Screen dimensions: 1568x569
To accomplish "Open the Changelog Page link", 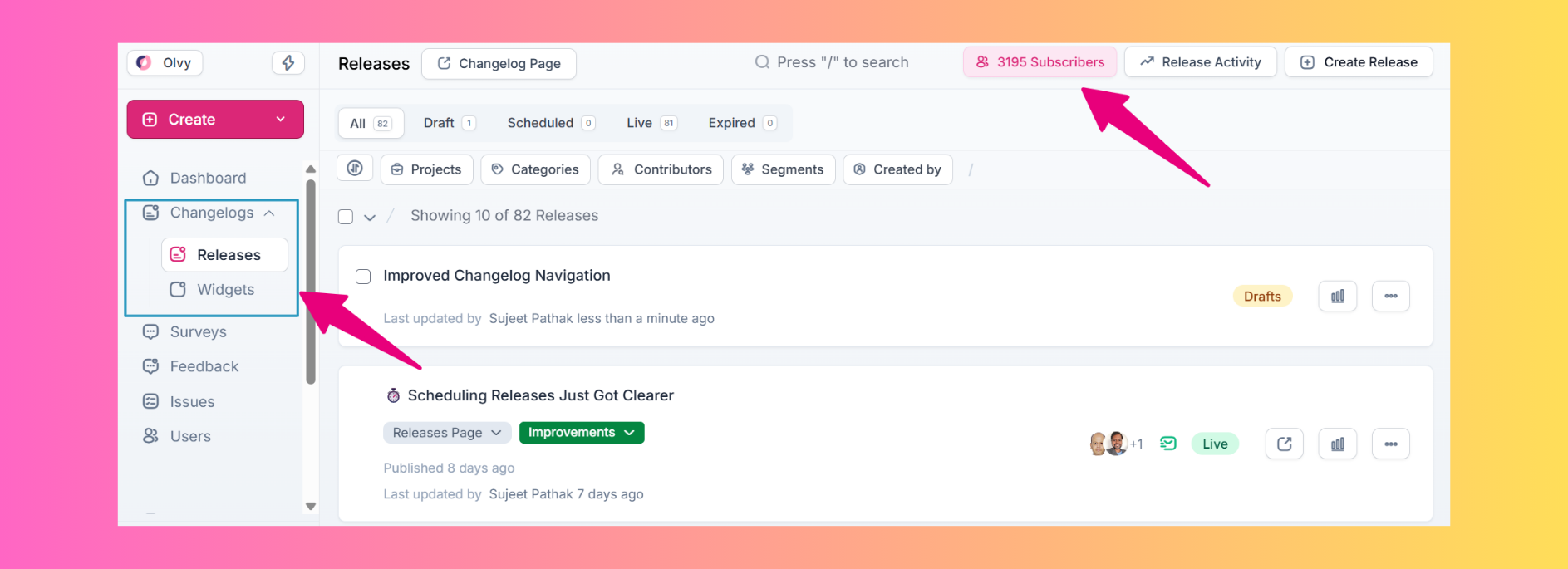I will coord(499,64).
